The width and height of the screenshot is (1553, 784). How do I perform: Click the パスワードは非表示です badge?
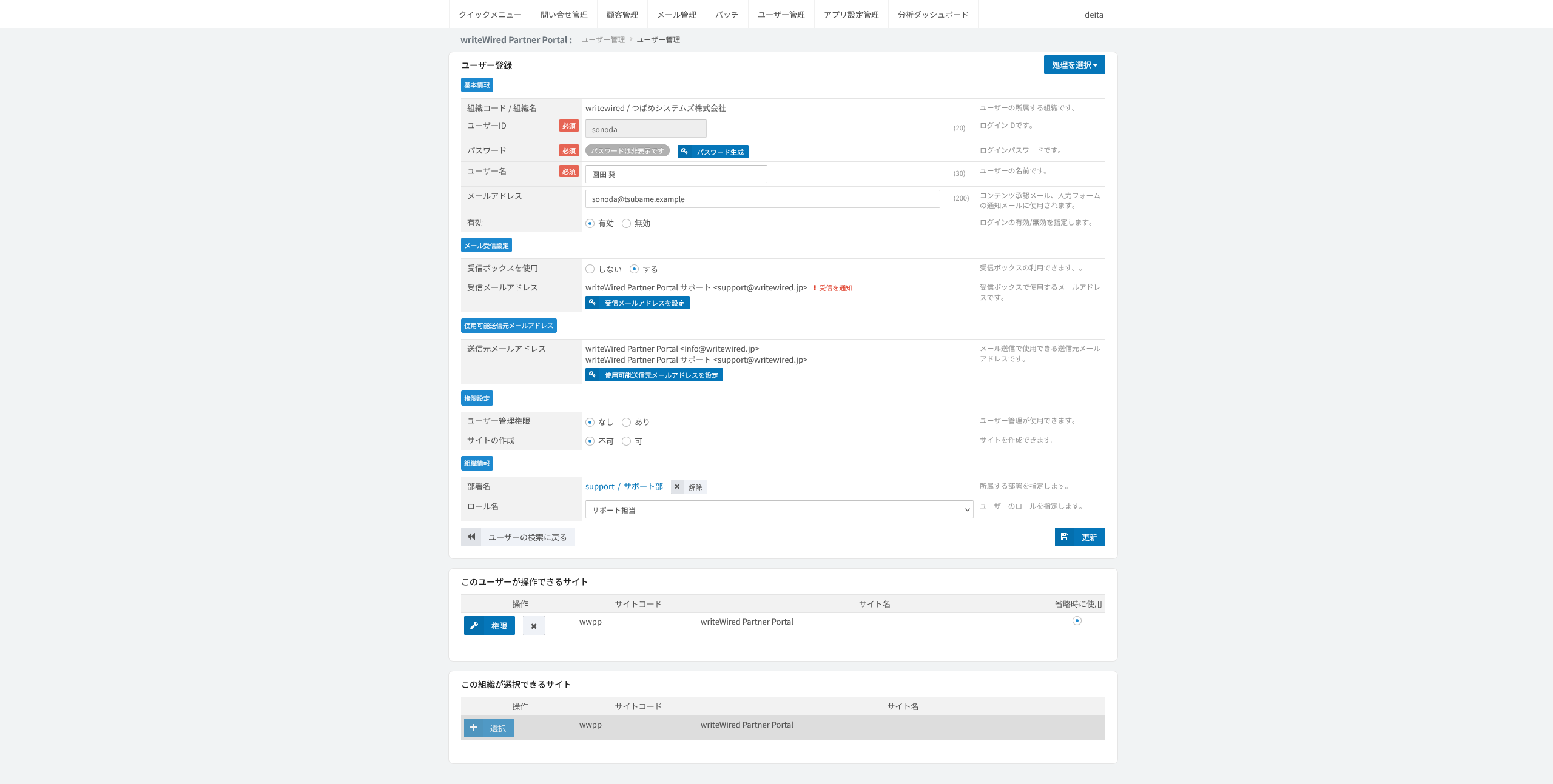pos(627,151)
